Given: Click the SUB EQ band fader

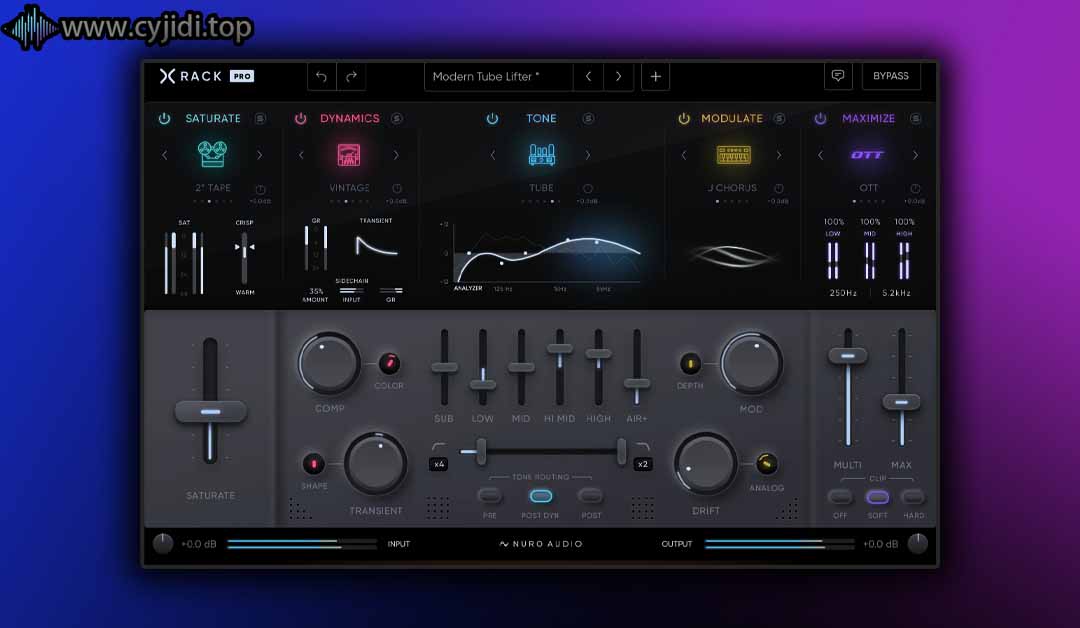Looking at the screenshot, I should (x=444, y=367).
